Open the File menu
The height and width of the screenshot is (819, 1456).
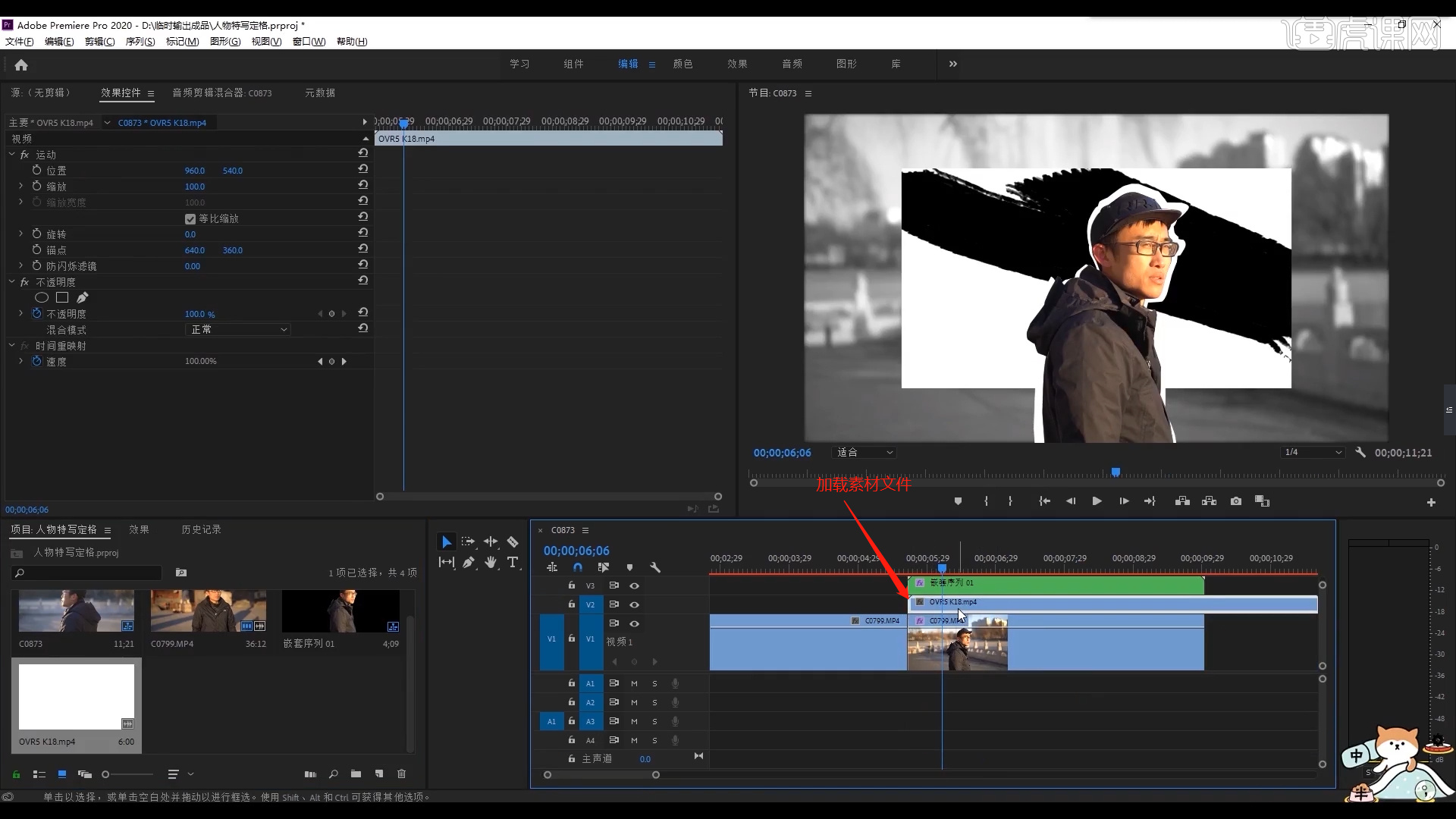[x=19, y=42]
